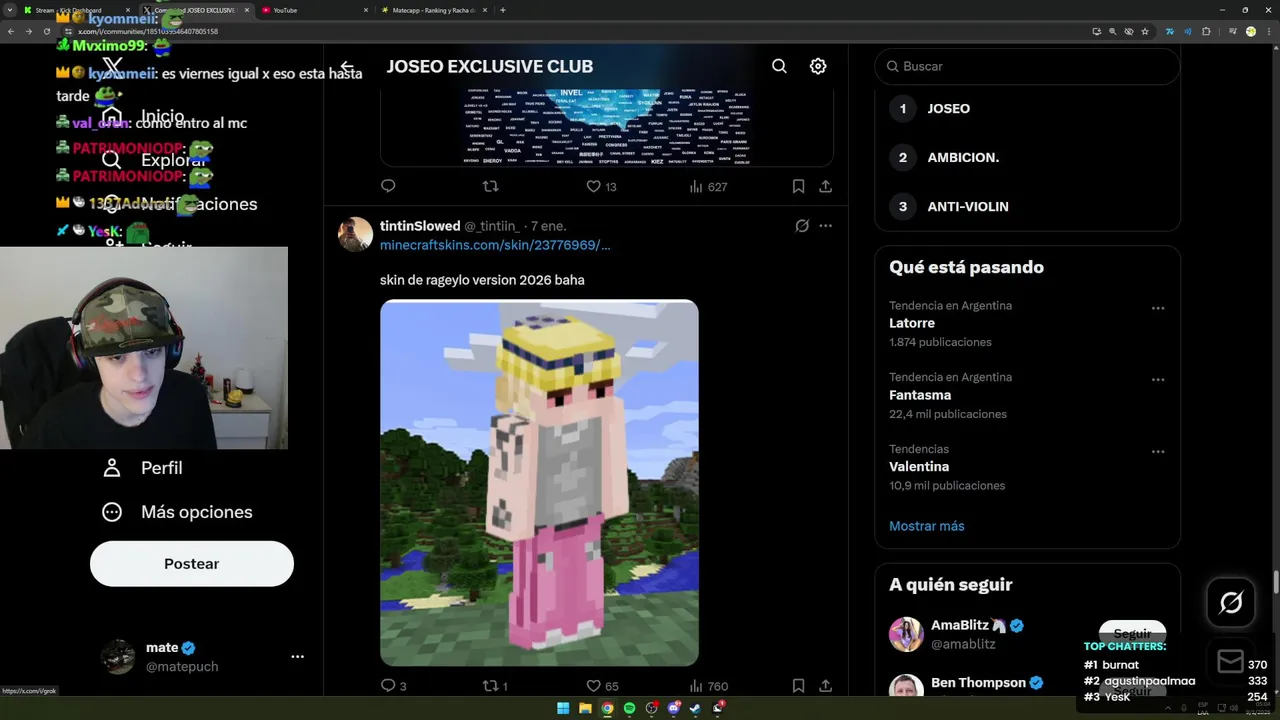Image resolution: width=1280 pixels, height=720 pixels.
Task: Reload the page in browser
Action: point(46,31)
